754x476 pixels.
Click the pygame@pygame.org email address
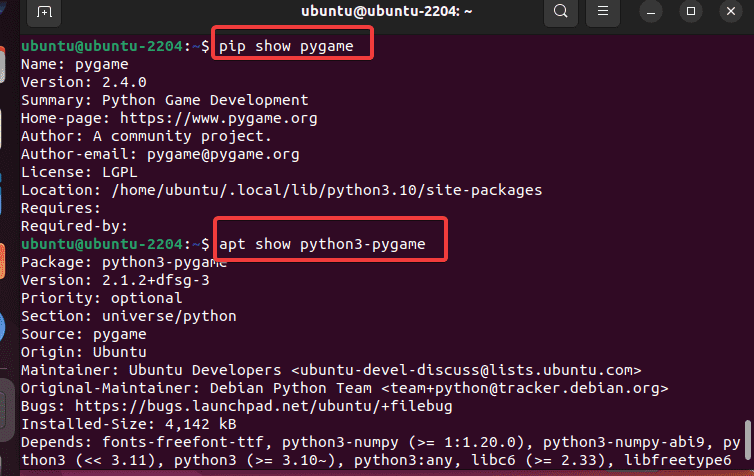223,154
